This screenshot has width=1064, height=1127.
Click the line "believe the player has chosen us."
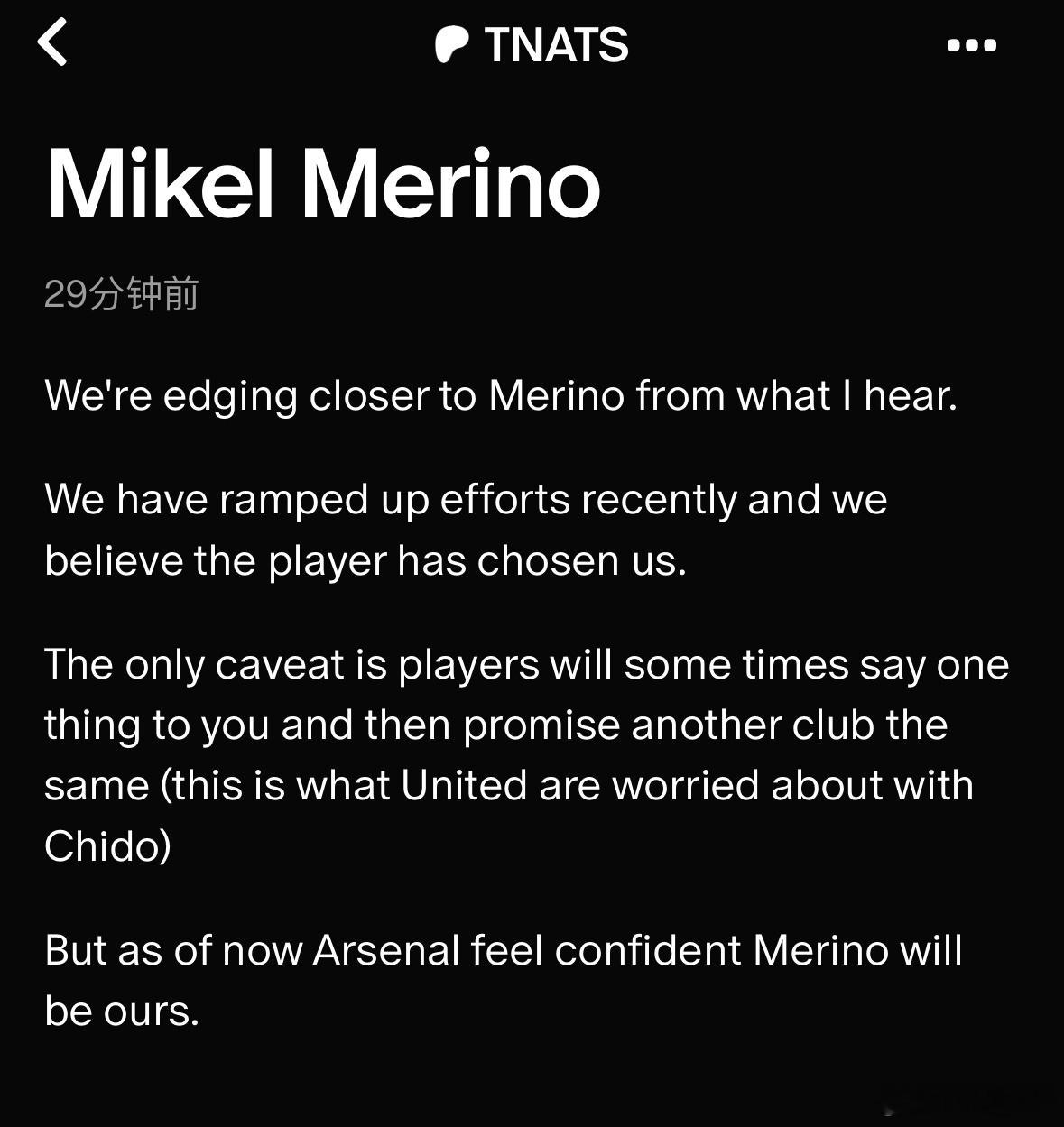[365, 561]
